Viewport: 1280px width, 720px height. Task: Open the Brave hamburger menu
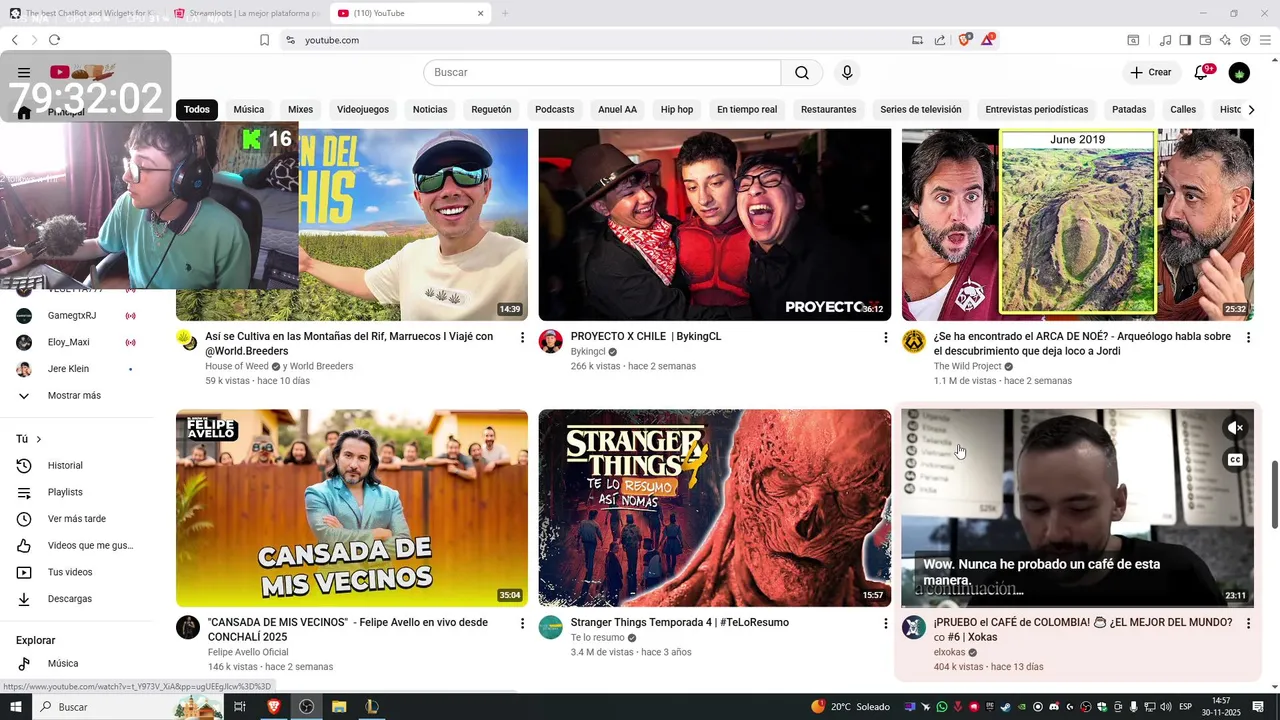pyautogui.click(x=1265, y=40)
